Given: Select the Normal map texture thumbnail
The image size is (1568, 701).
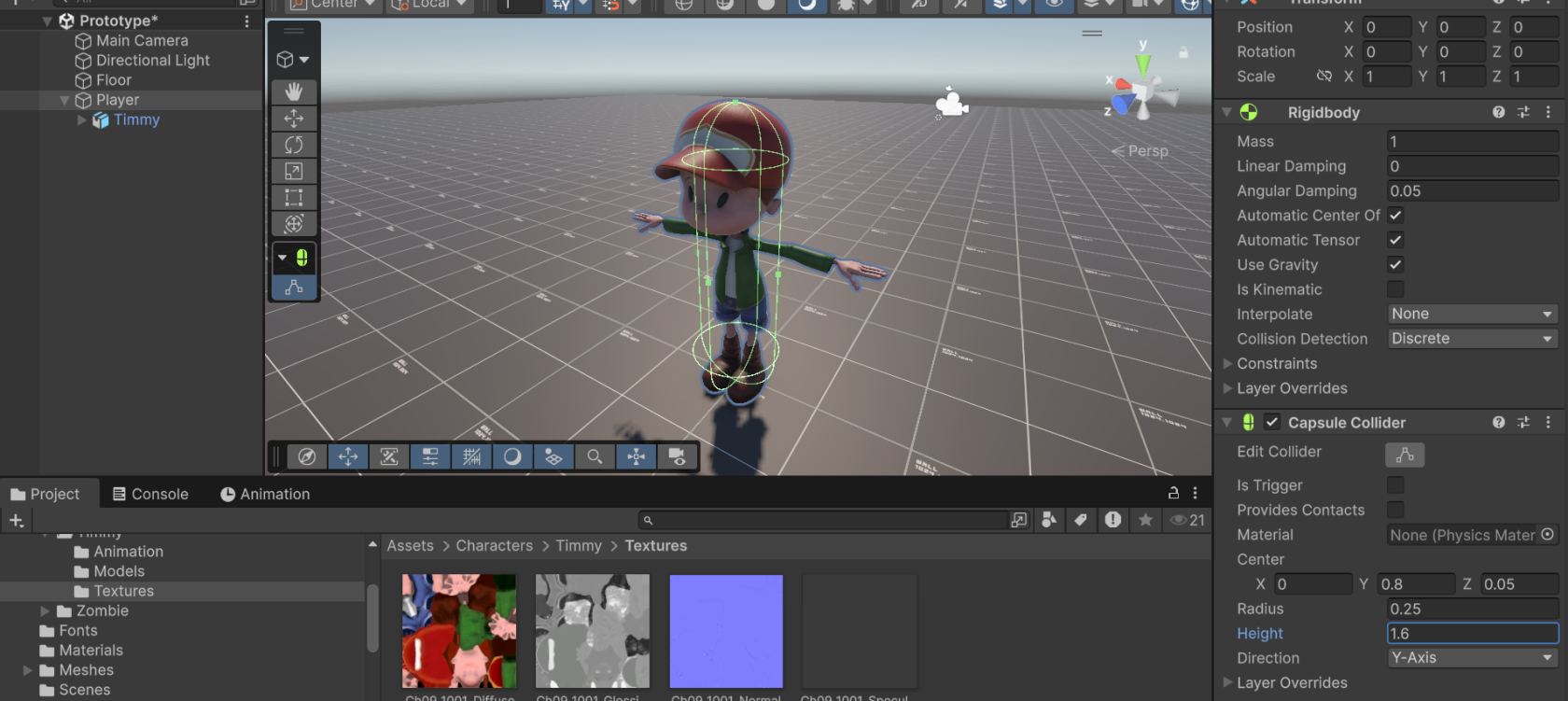Looking at the screenshot, I should point(726,631).
